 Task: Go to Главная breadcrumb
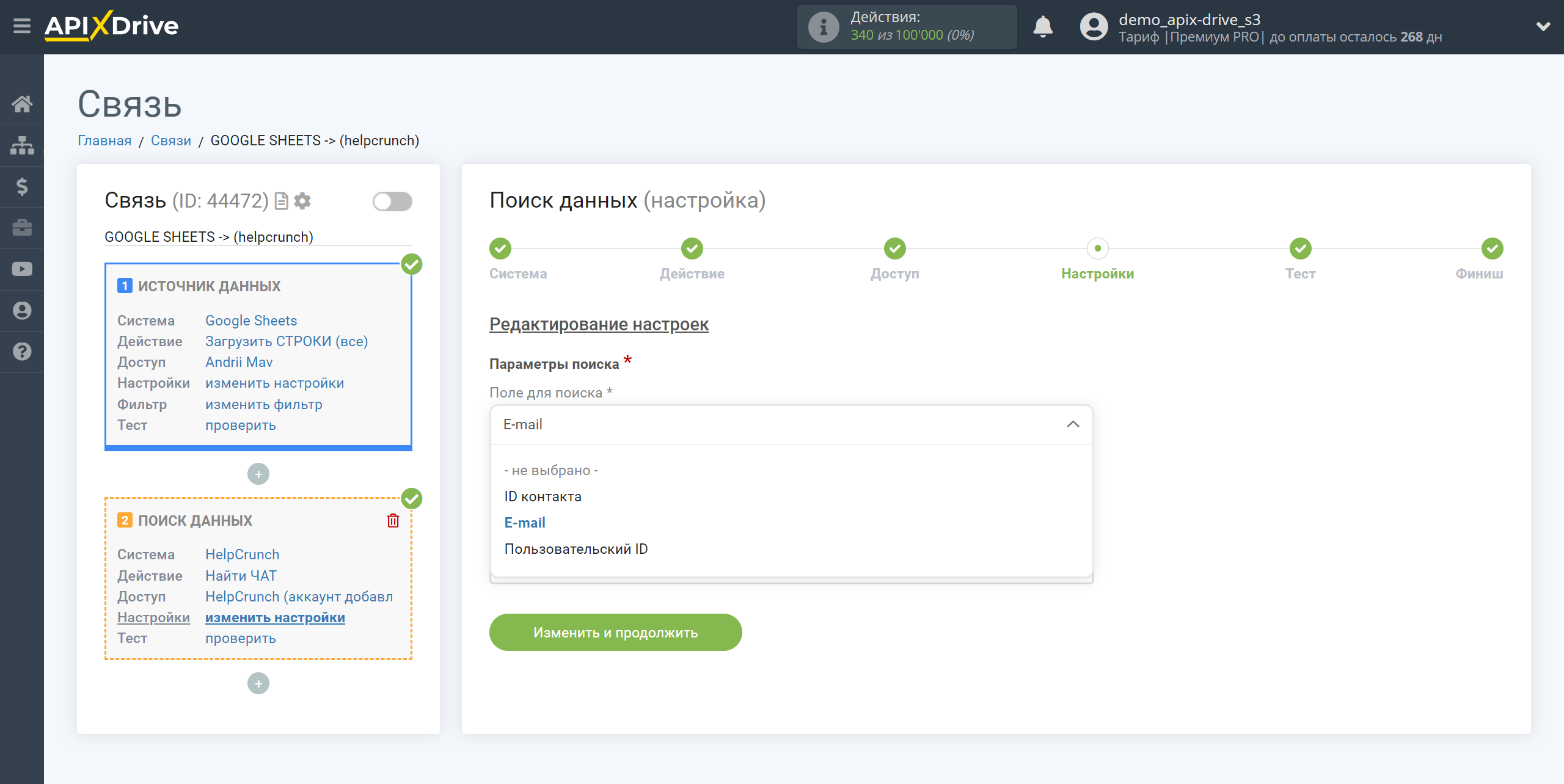click(104, 140)
